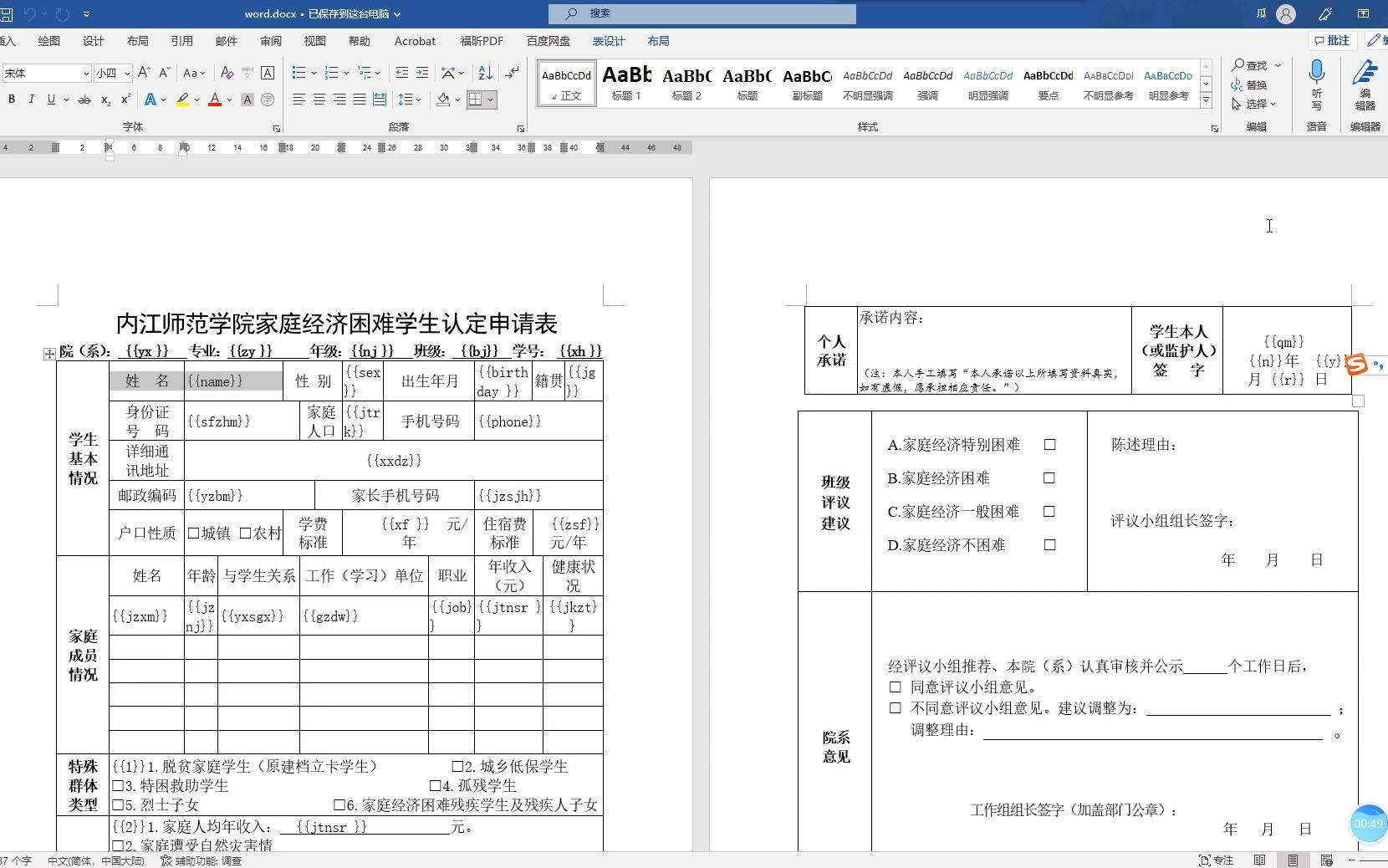Apply strikethrough formatting
The image size is (1388, 868).
tap(84, 100)
